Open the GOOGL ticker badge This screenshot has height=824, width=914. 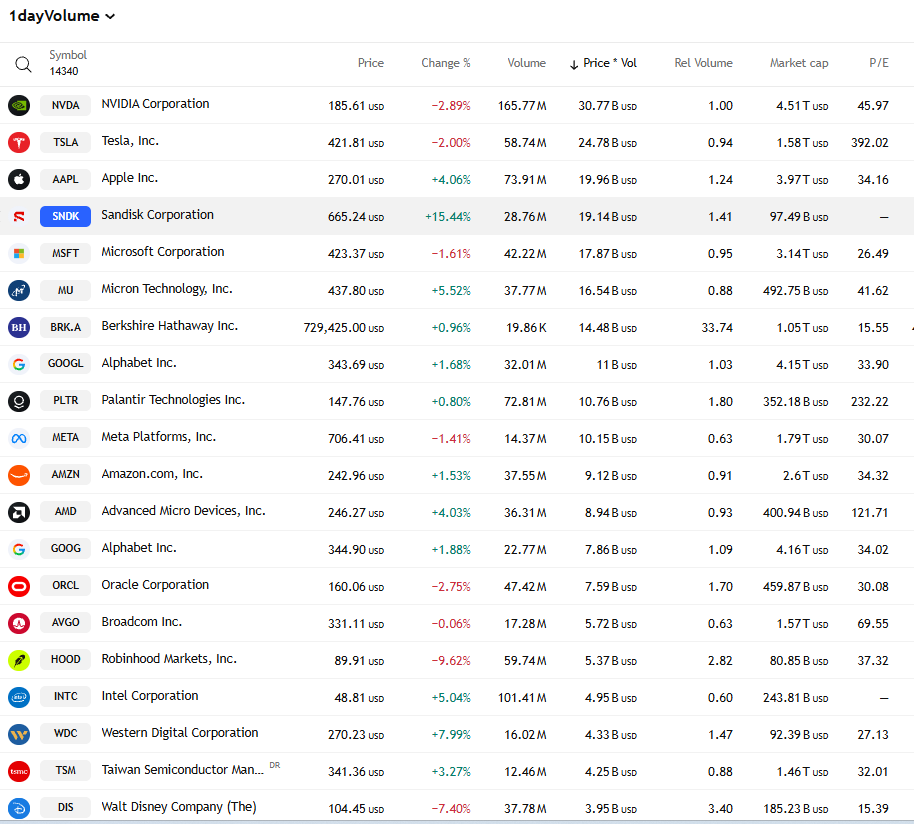(x=65, y=364)
